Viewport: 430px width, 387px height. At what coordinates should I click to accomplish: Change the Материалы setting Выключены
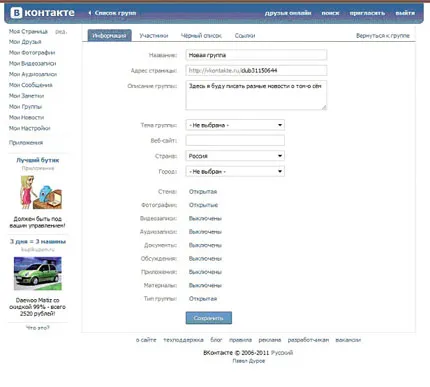click(x=205, y=285)
